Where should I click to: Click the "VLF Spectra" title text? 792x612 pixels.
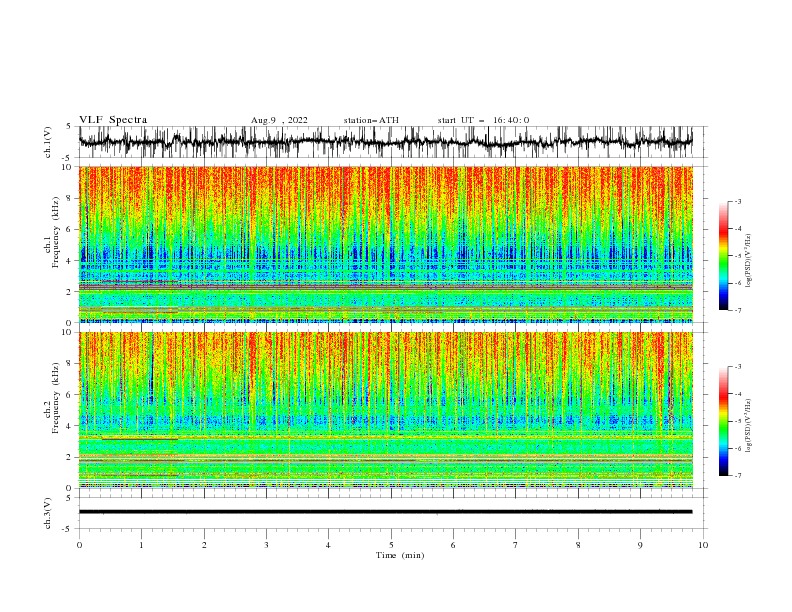[x=113, y=120]
